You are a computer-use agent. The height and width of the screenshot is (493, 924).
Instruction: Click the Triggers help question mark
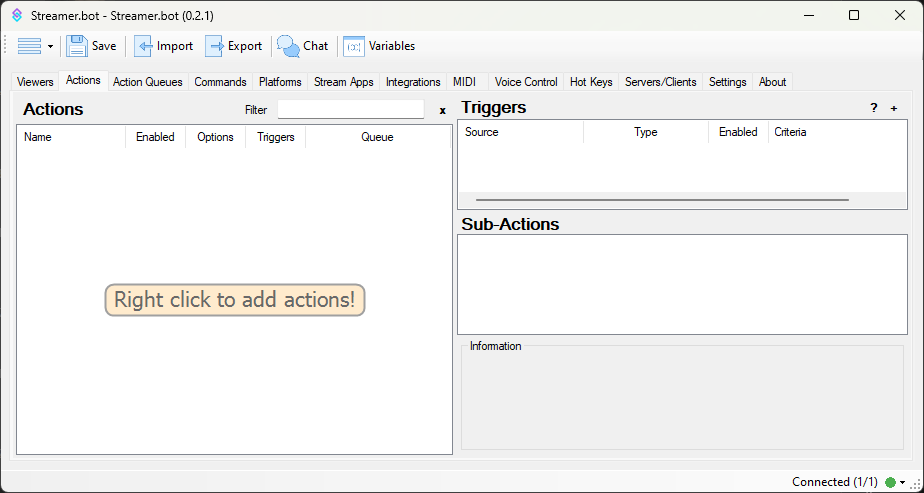(x=873, y=108)
